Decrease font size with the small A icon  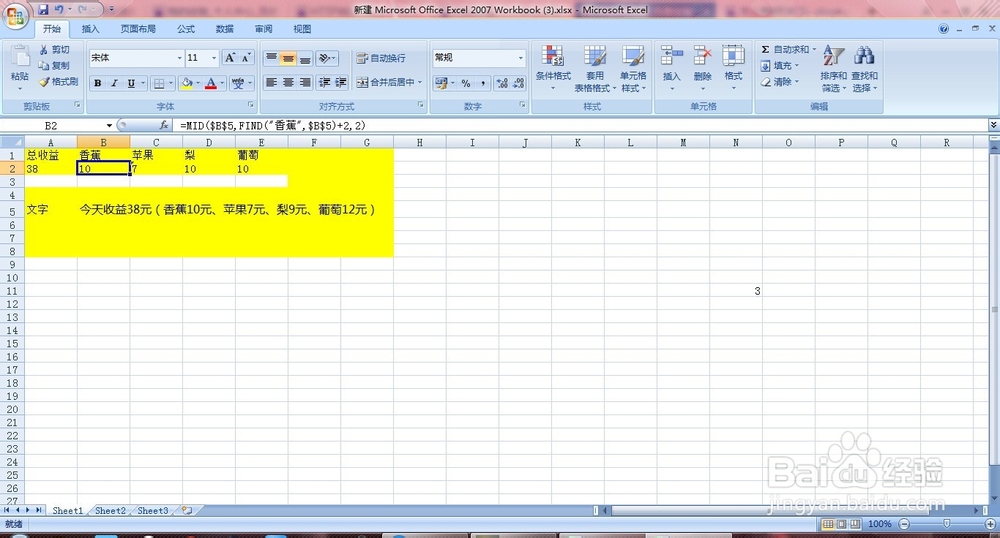tap(246, 58)
